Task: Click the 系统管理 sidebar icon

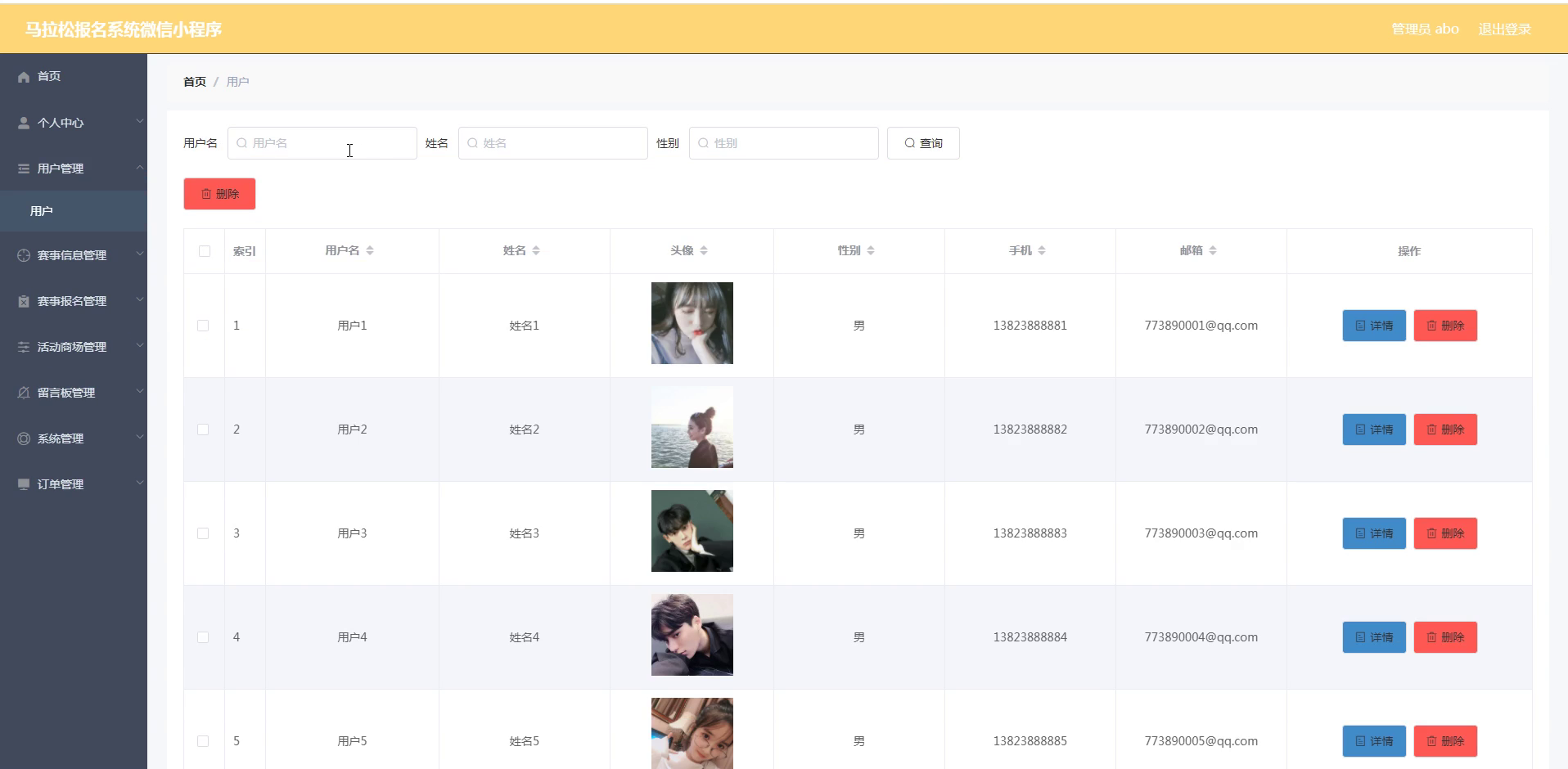Action: 24,438
